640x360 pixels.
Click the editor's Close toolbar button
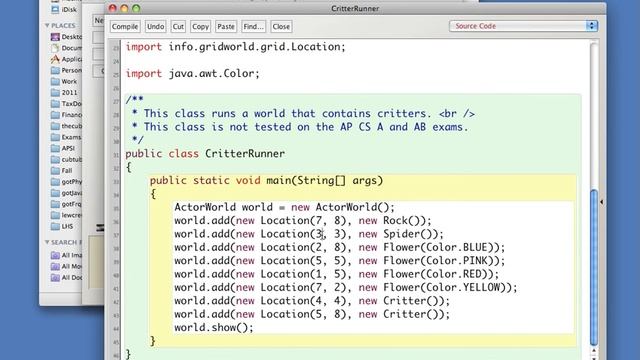pos(281,27)
